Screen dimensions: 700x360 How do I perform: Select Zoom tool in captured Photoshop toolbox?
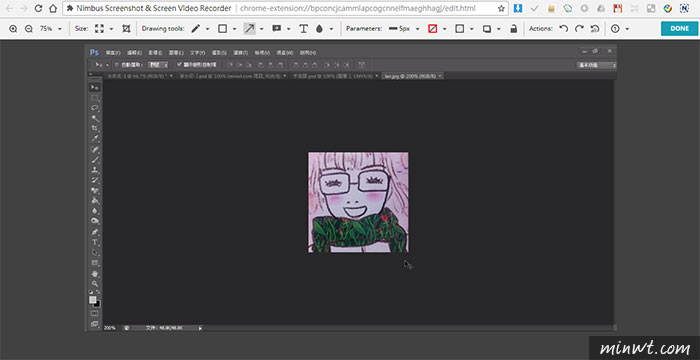(x=95, y=284)
